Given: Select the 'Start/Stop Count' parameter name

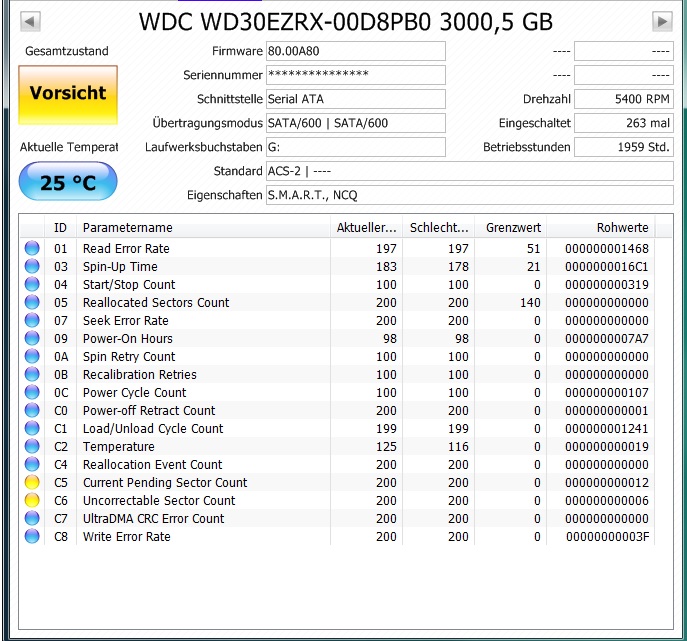Looking at the screenshot, I should click(129, 285).
